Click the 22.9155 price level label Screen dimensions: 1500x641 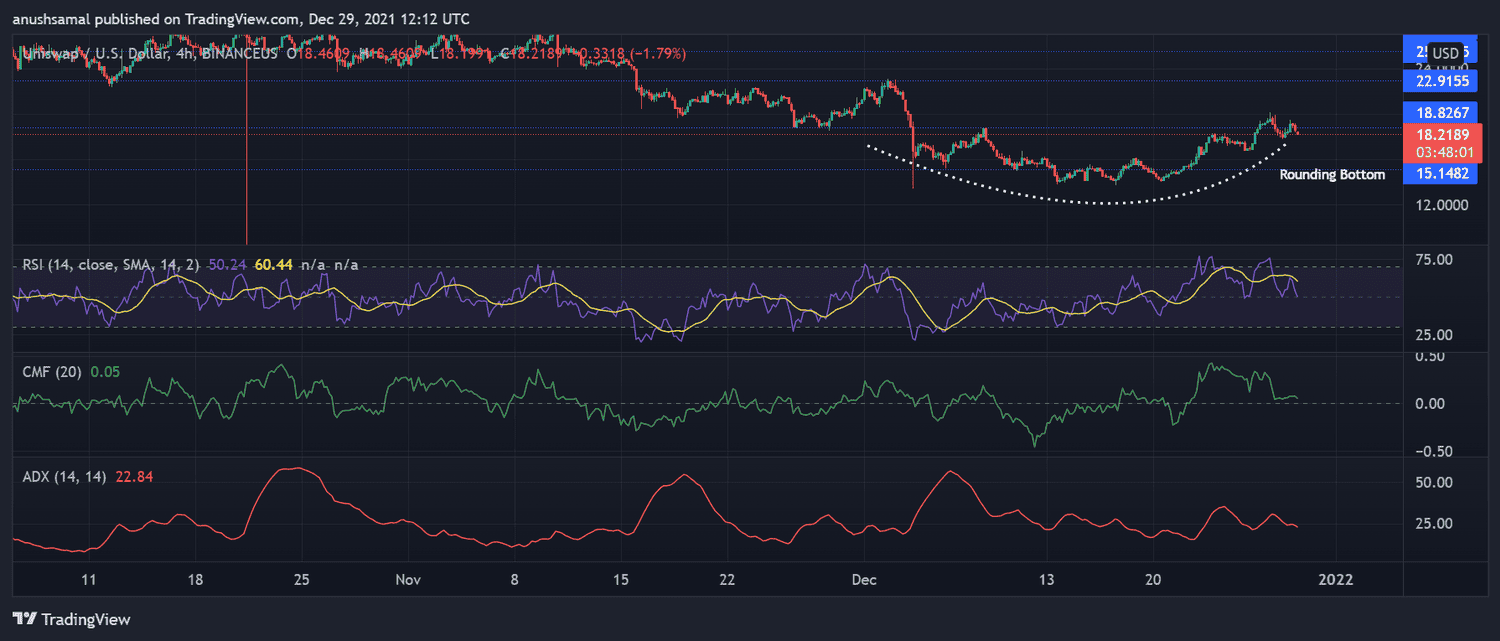(1439, 81)
